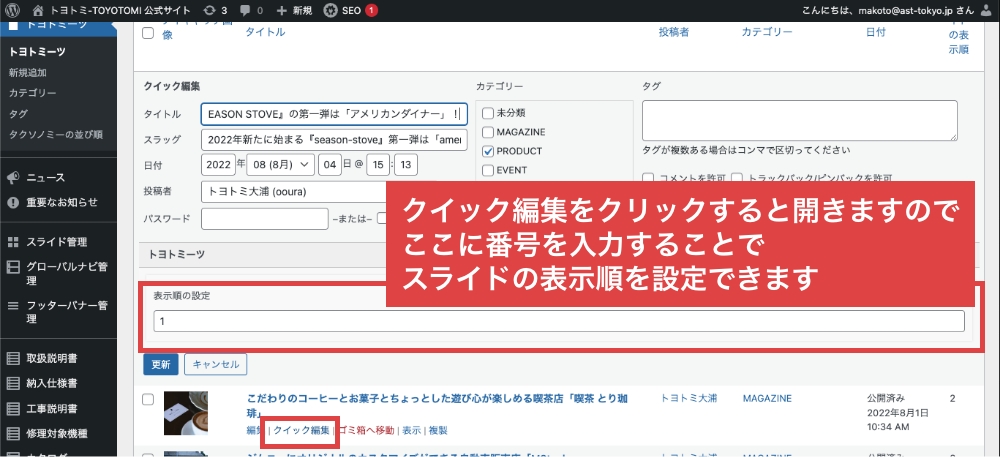Image resolution: width=1000 pixels, height=457 pixels.
Task: Click the 工事説明書 list icon
Action: [x=13, y=409]
